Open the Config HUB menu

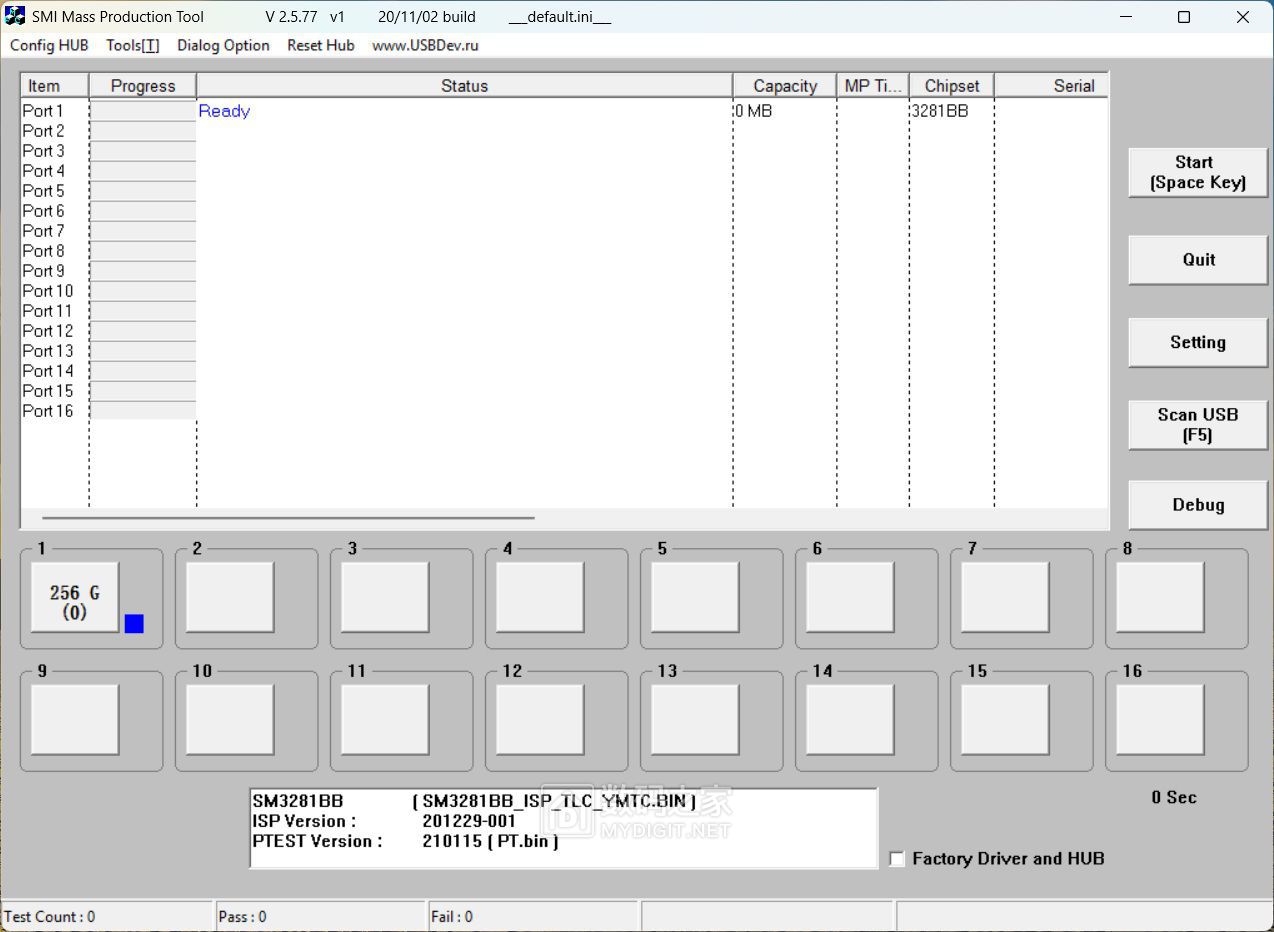[x=49, y=45]
